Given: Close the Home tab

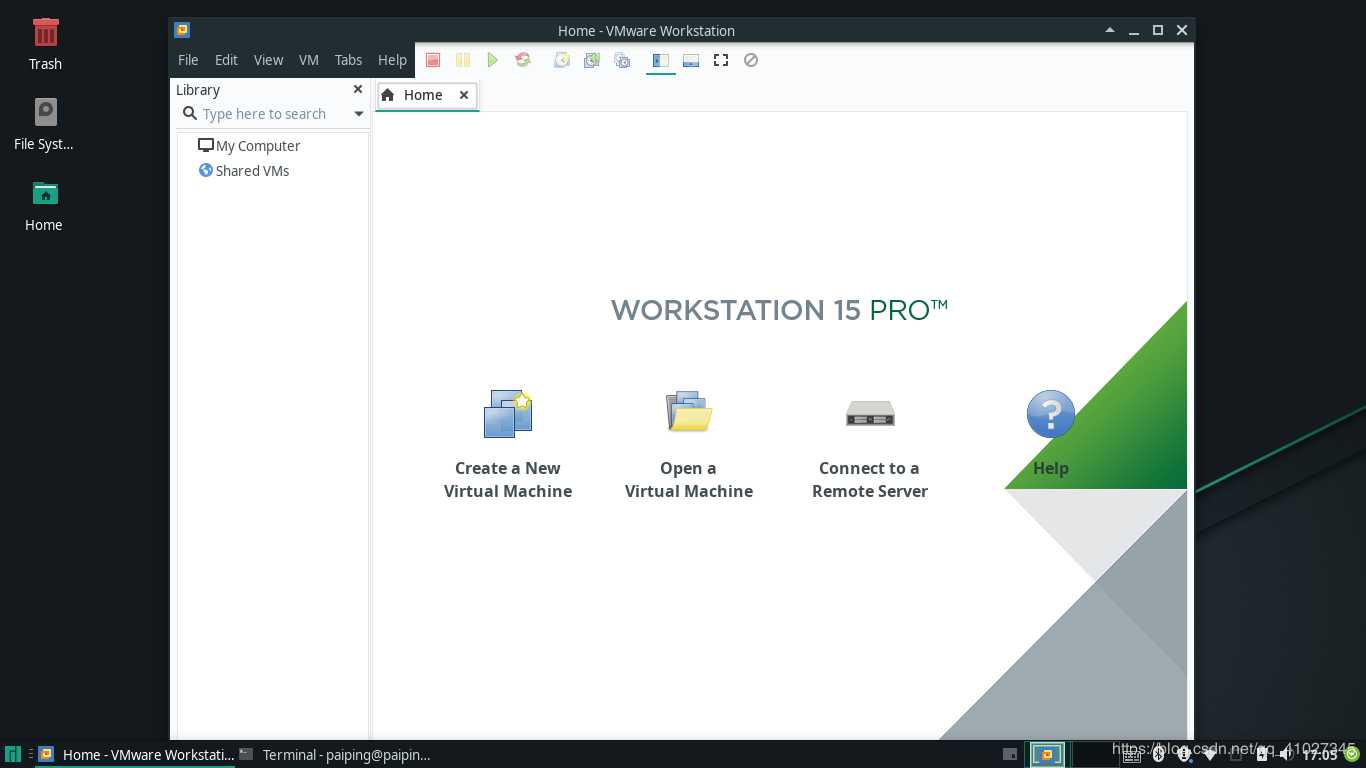Looking at the screenshot, I should (x=464, y=95).
